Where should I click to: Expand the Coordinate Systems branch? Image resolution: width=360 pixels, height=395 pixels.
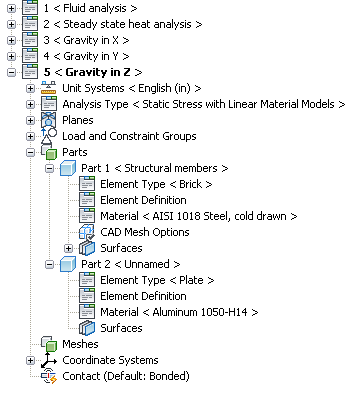click(x=30, y=360)
